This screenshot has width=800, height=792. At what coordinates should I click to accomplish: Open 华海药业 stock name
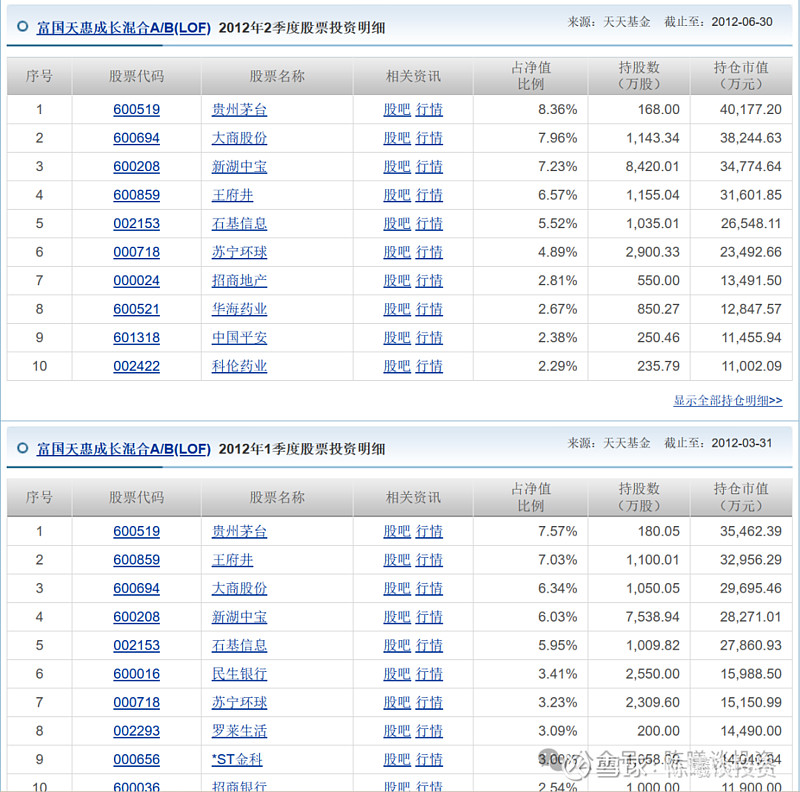point(239,310)
